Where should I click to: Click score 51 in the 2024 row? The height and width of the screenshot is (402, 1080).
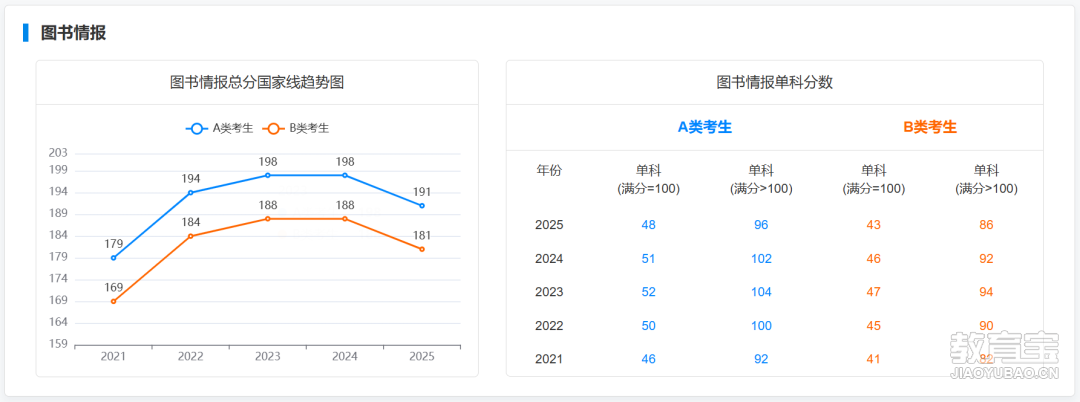(648, 259)
